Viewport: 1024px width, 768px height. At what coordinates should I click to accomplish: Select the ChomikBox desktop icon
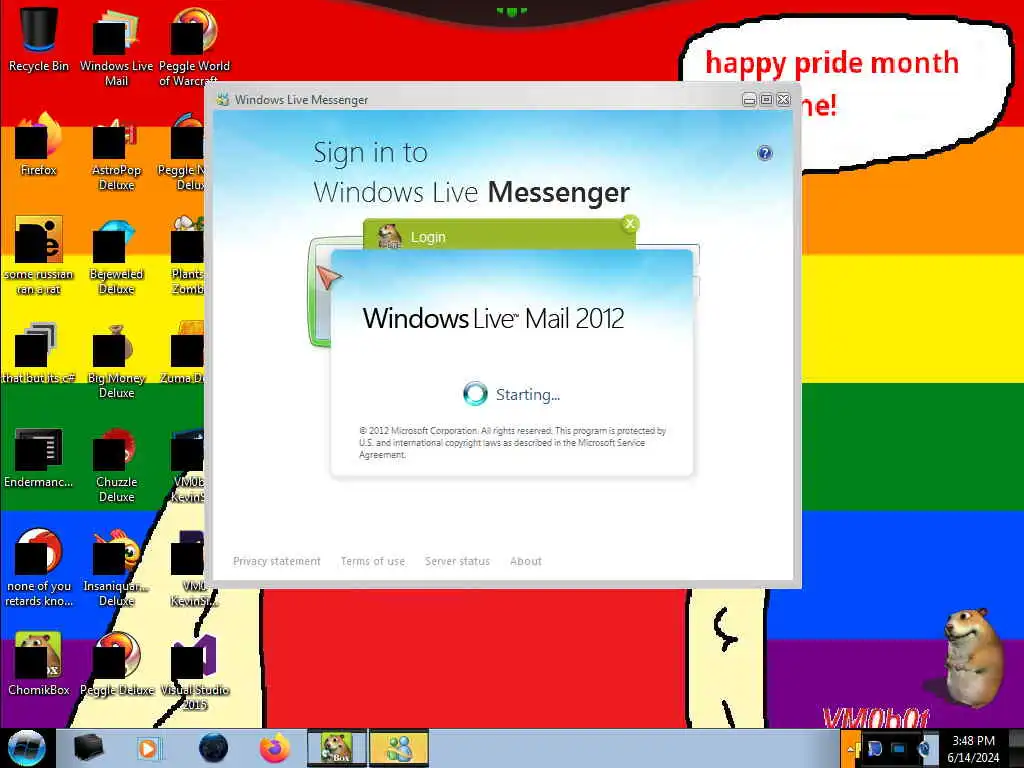click(39, 665)
